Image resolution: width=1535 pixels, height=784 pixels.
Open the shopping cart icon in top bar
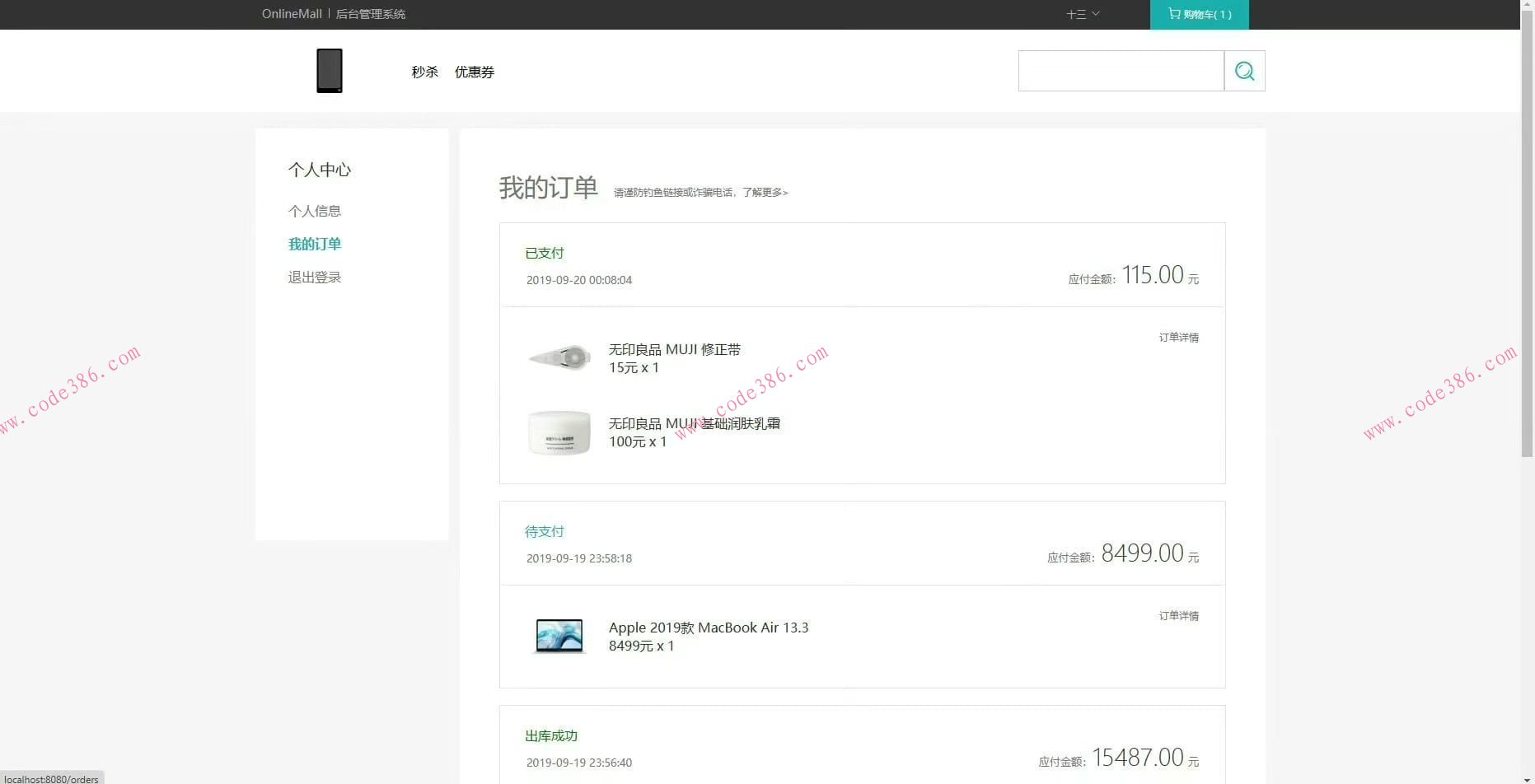coord(1172,13)
